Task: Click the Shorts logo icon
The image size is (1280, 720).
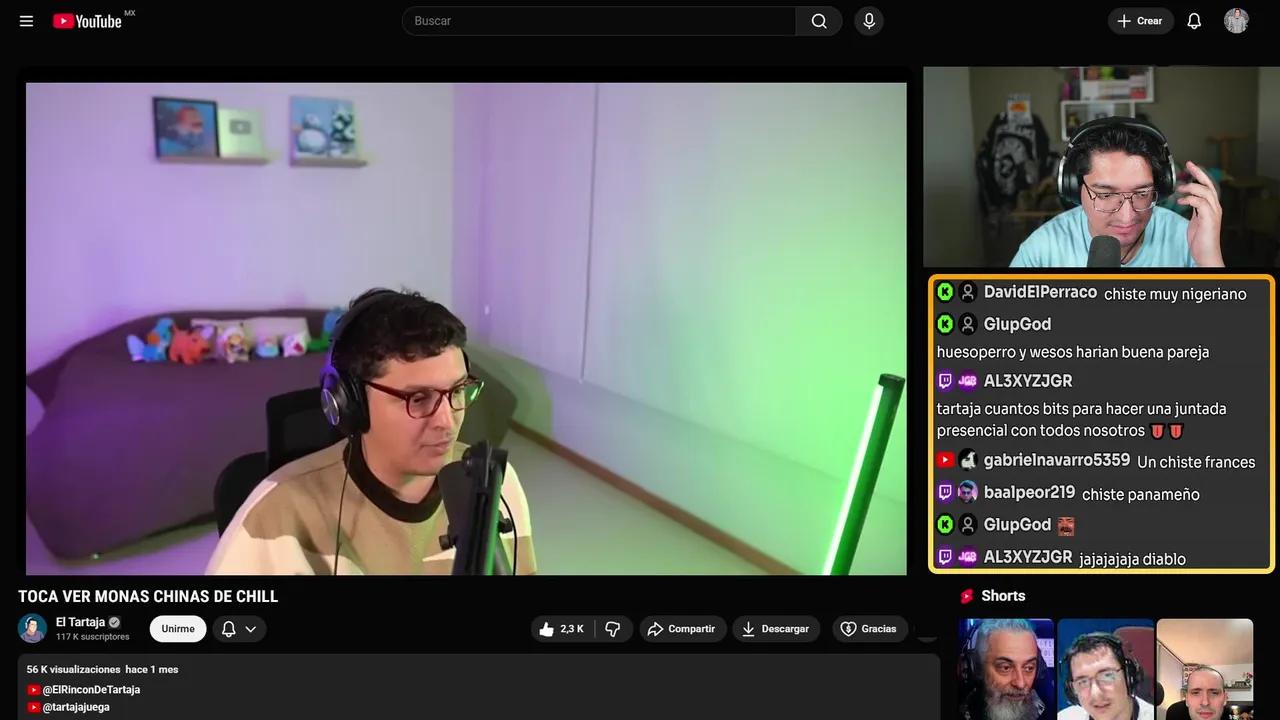Action: coord(967,596)
